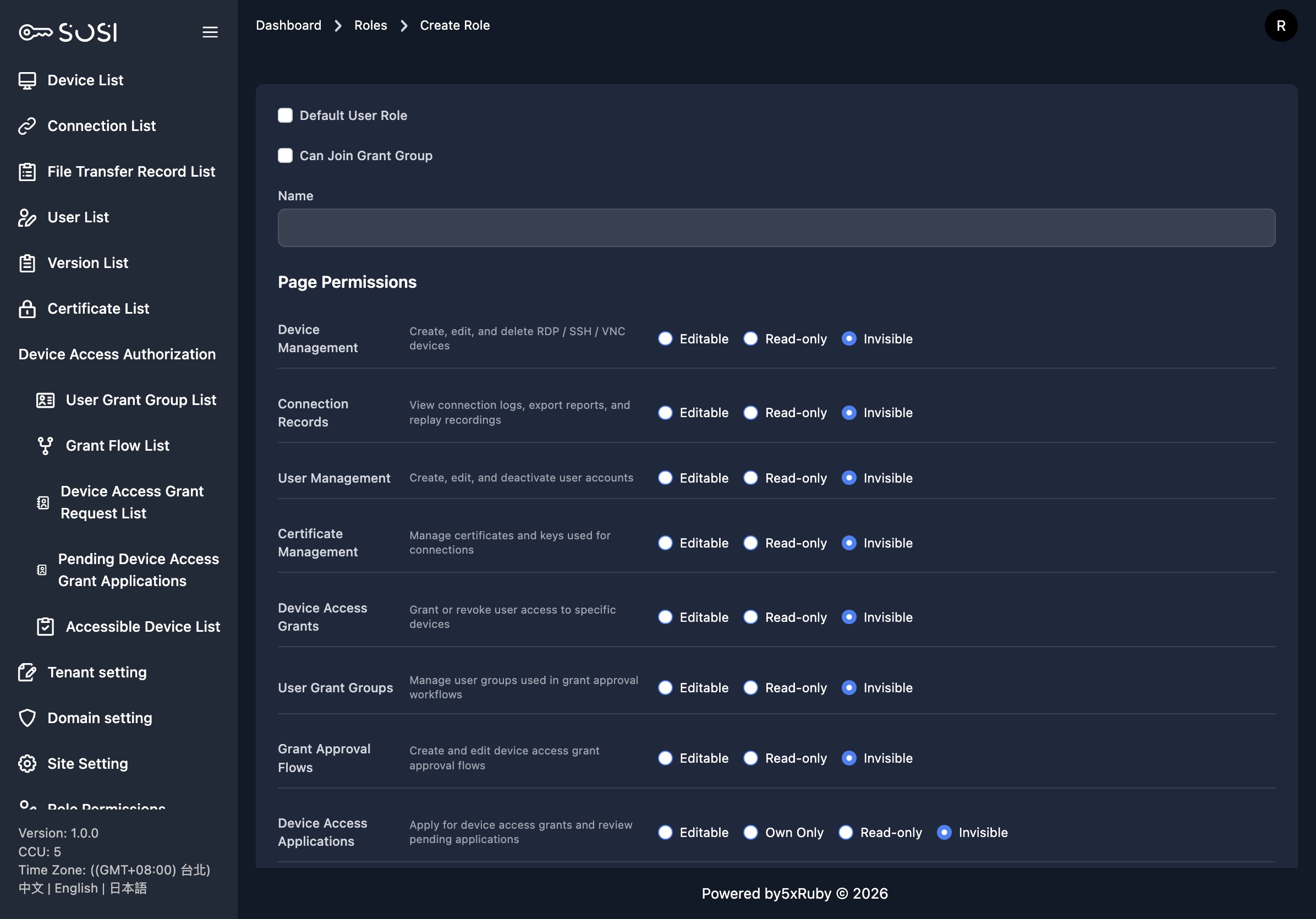Open Accessible Device List

pos(142,627)
